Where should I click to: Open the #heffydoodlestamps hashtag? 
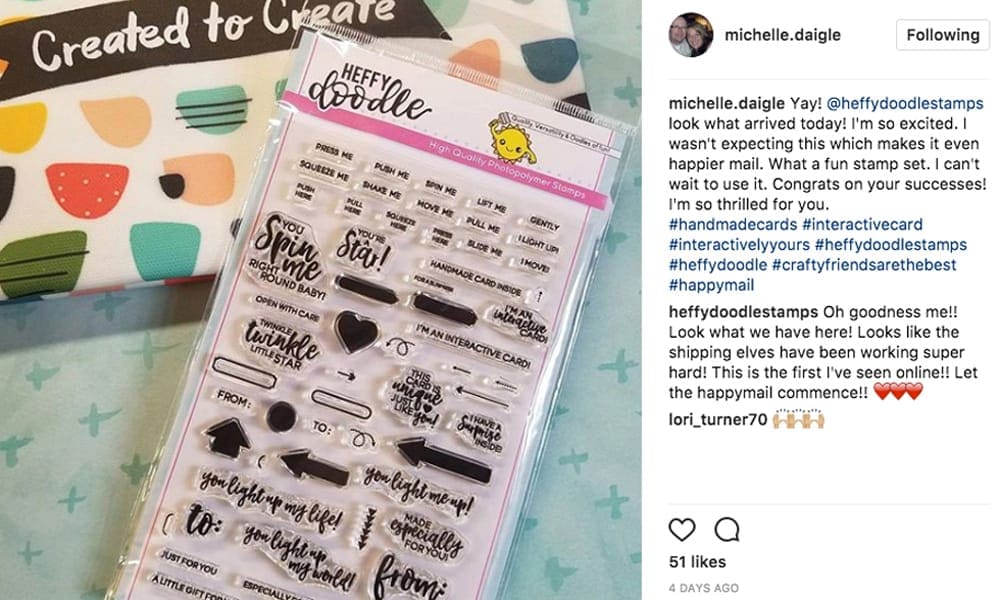[x=891, y=245]
